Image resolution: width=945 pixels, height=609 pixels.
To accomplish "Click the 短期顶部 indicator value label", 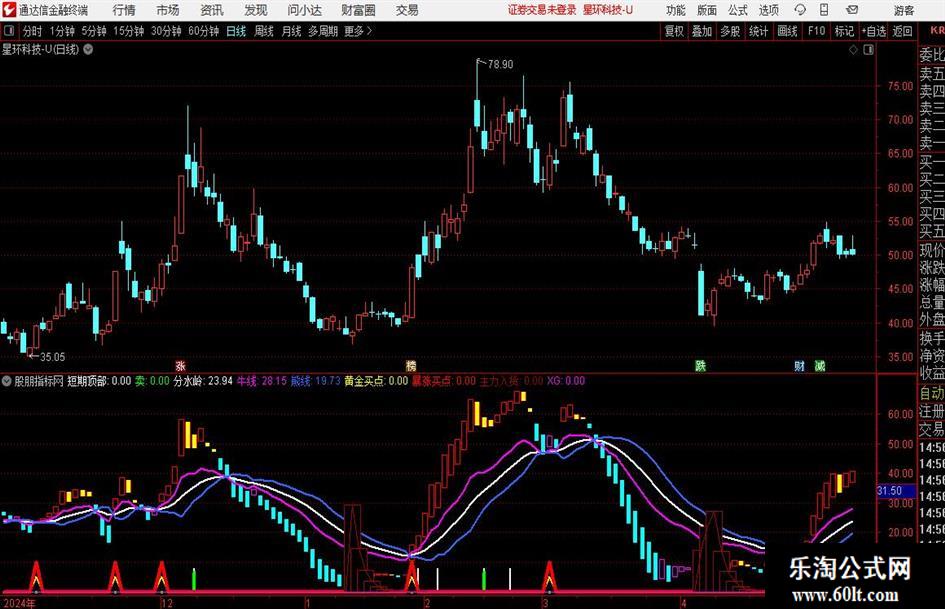I will pos(99,381).
